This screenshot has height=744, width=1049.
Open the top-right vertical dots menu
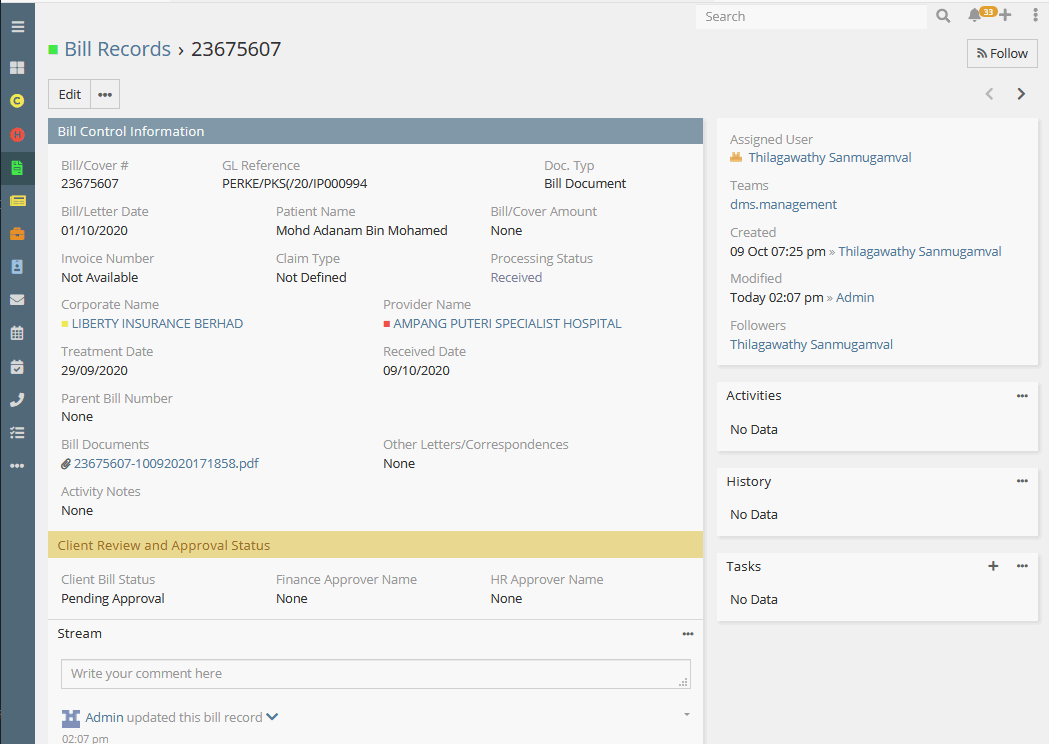pos(1035,16)
